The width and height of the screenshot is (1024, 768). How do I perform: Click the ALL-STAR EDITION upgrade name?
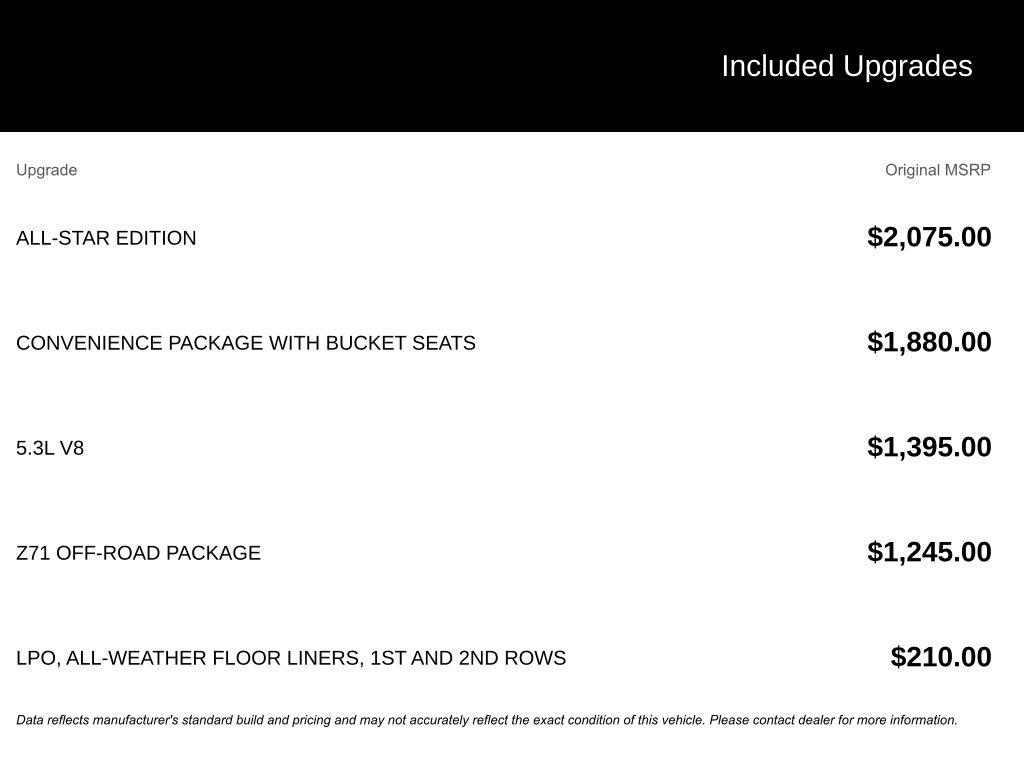(x=106, y=238)
